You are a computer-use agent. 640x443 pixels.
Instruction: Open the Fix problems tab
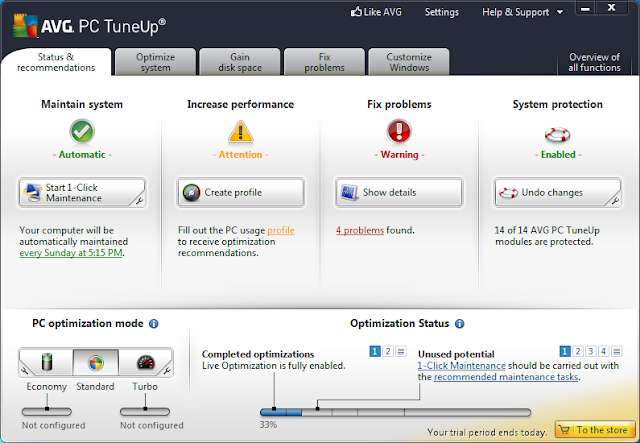(x=324, y=62)
